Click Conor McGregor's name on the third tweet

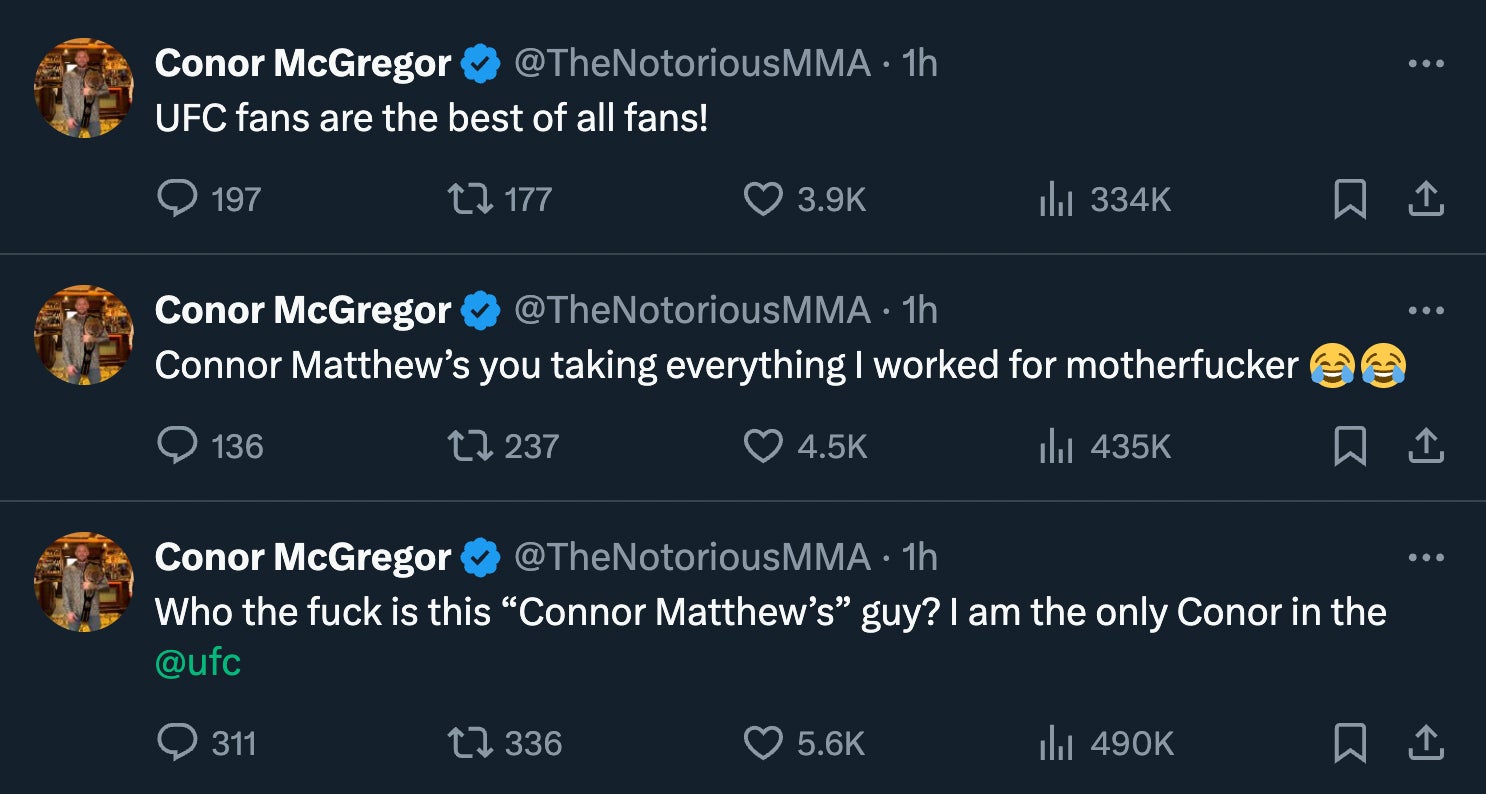(303, 558)
